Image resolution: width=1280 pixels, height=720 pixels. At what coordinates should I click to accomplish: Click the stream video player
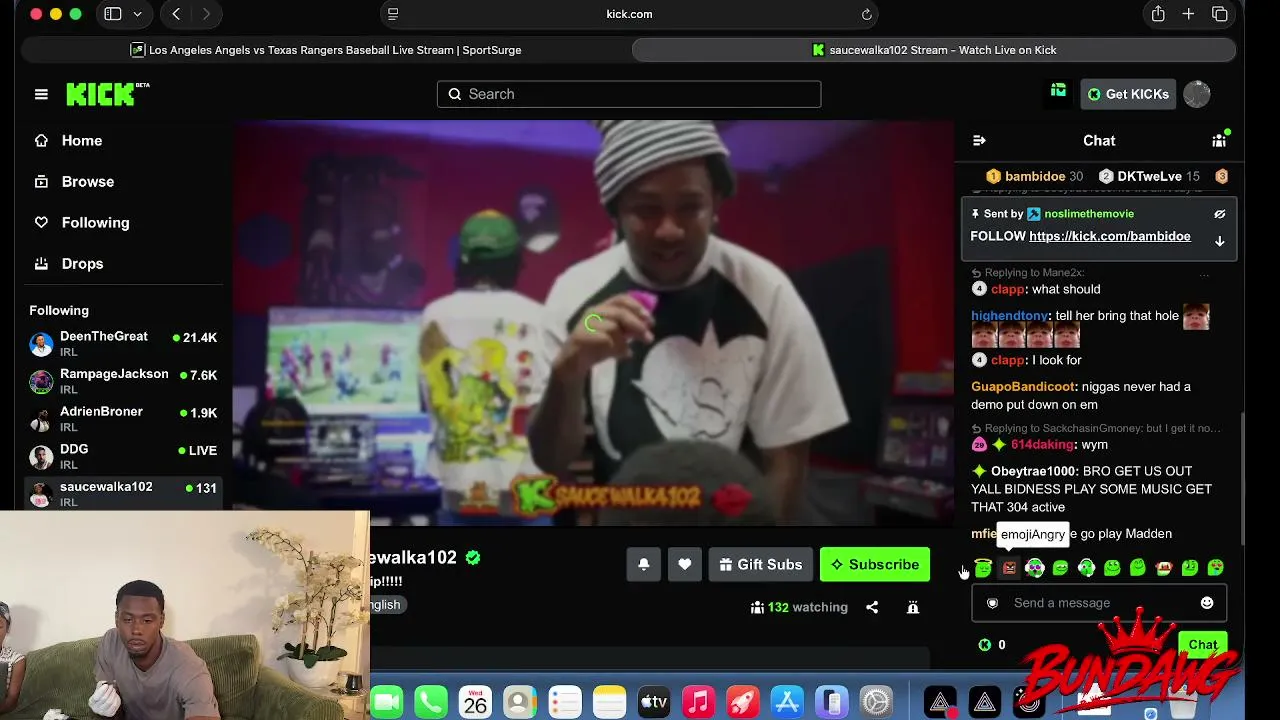(593, 323)
